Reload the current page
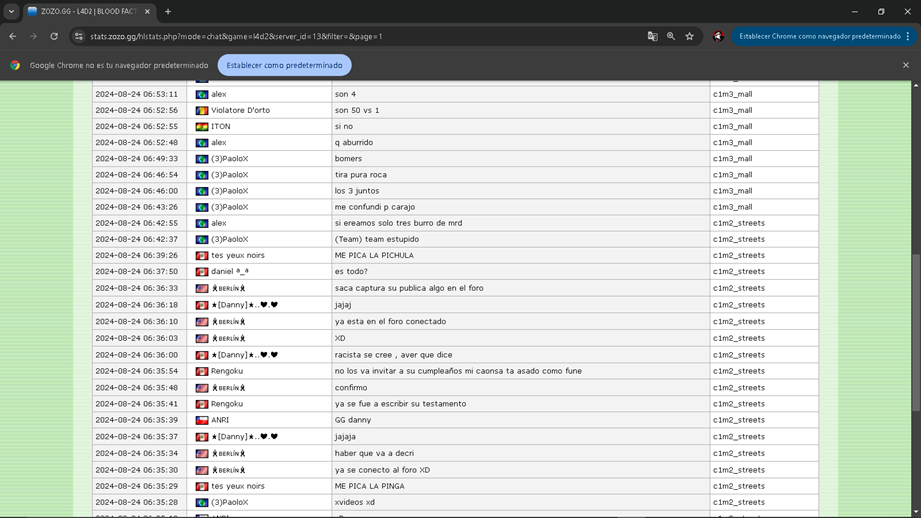921x518 pixels. coord(54,36)
